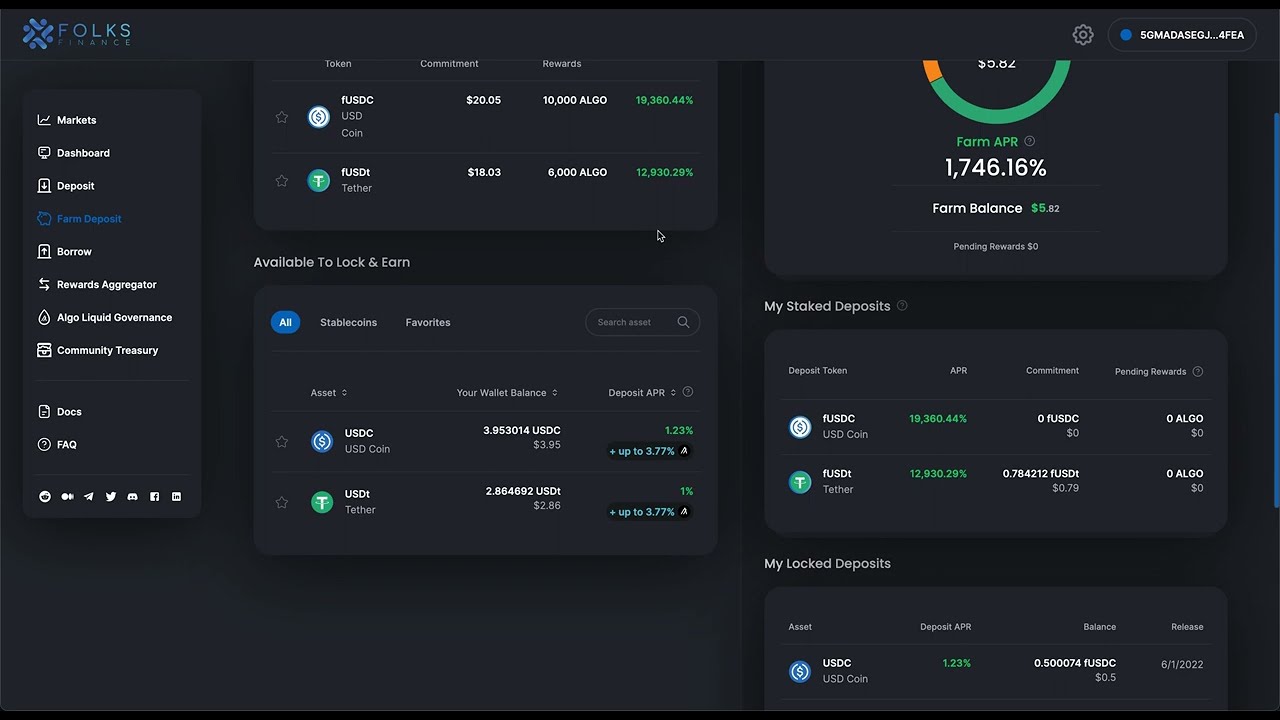Open the Facebook page icon
Screen dimensions: 1280x720
coord(154,497)
